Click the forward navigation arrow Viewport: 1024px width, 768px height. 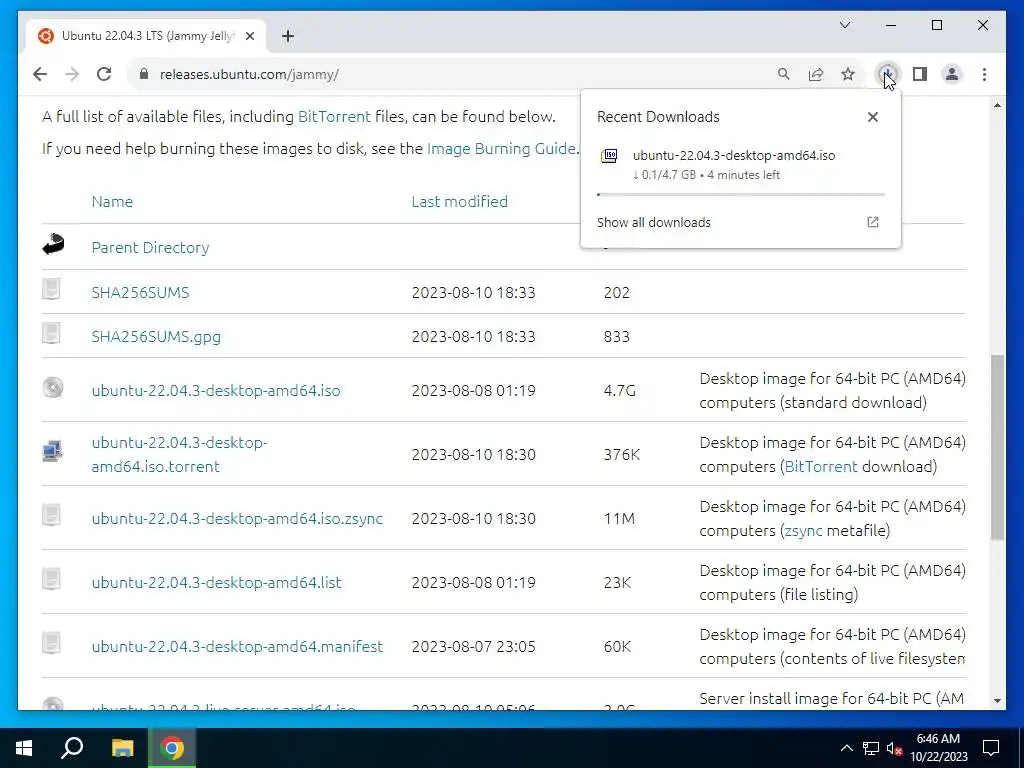[72, 74]
